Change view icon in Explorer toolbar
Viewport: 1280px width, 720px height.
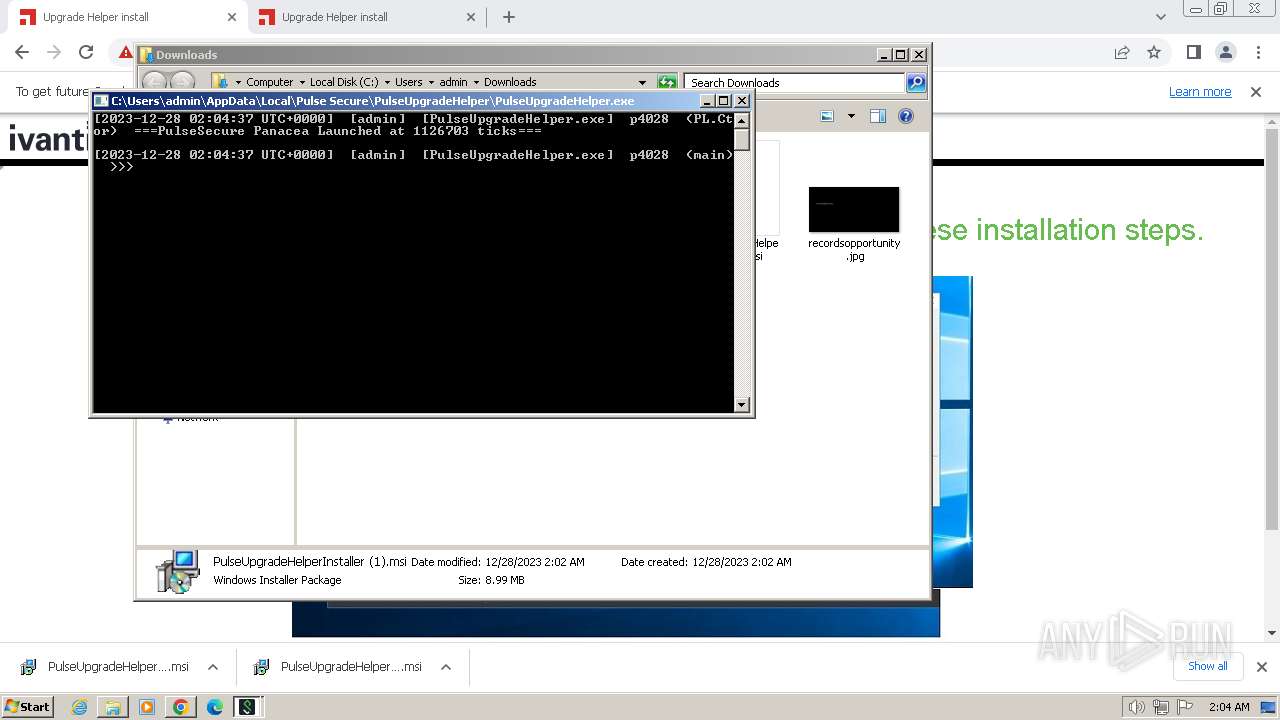click(x=828, y=116)
